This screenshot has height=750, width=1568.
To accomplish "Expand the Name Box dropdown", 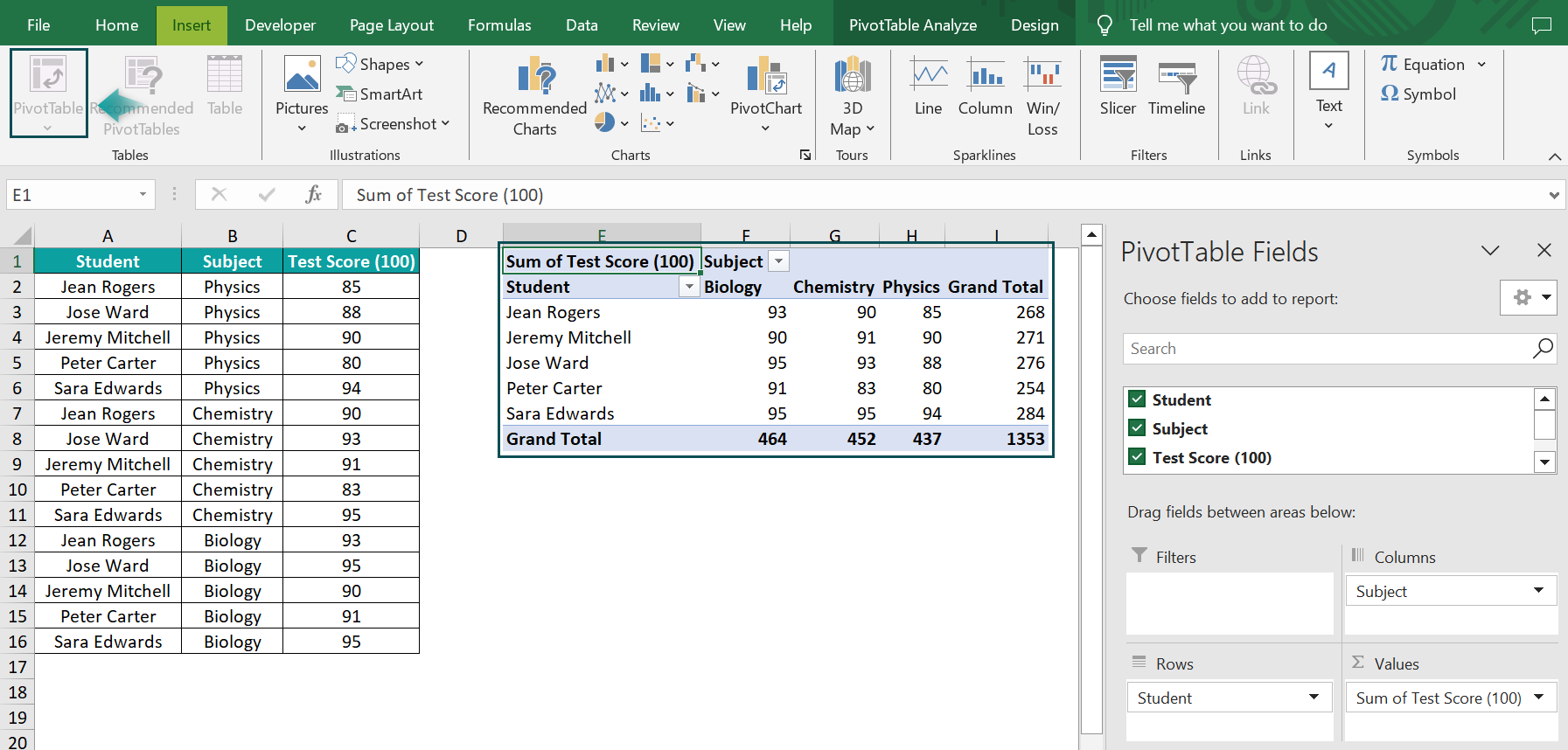I will [x=143, y=194].
